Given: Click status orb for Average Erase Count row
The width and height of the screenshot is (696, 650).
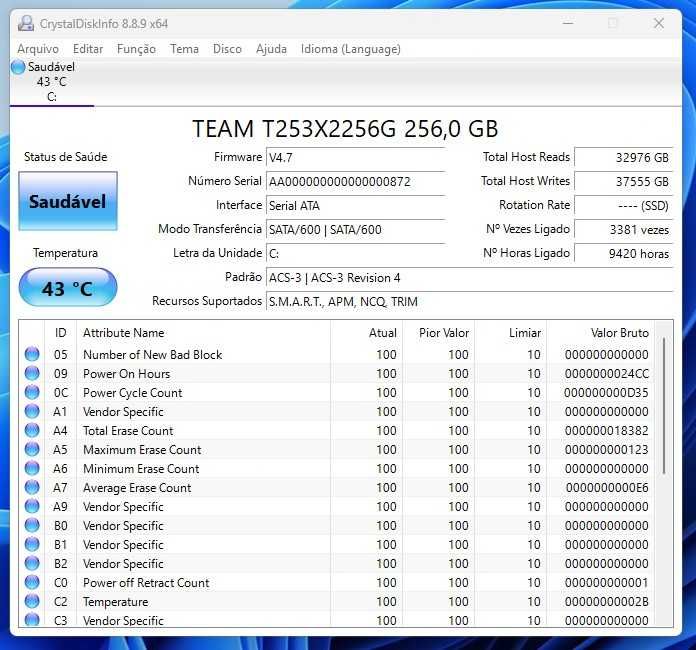Looking at the screenshot, I should point(32,488).
